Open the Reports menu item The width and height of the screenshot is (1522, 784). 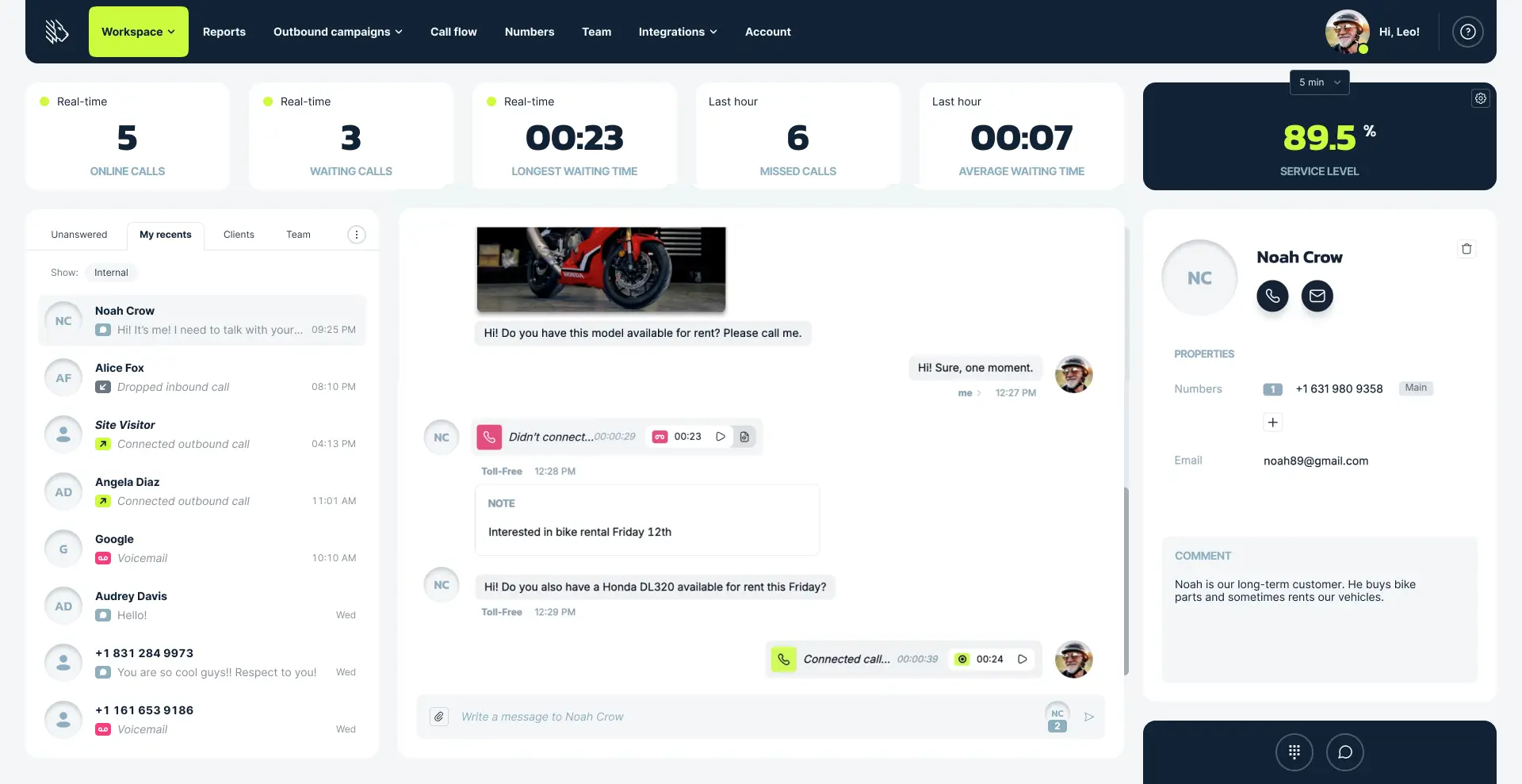pyautogui.click(x=224, y=32)
